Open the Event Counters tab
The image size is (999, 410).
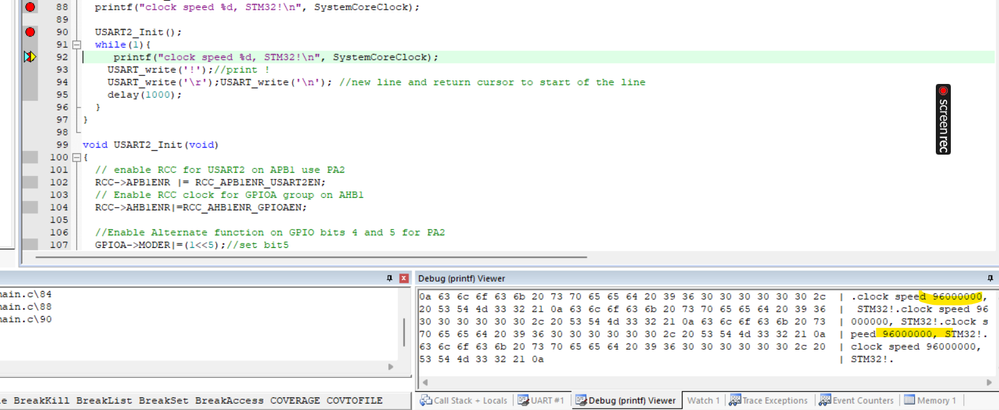(x=857, y=400)
